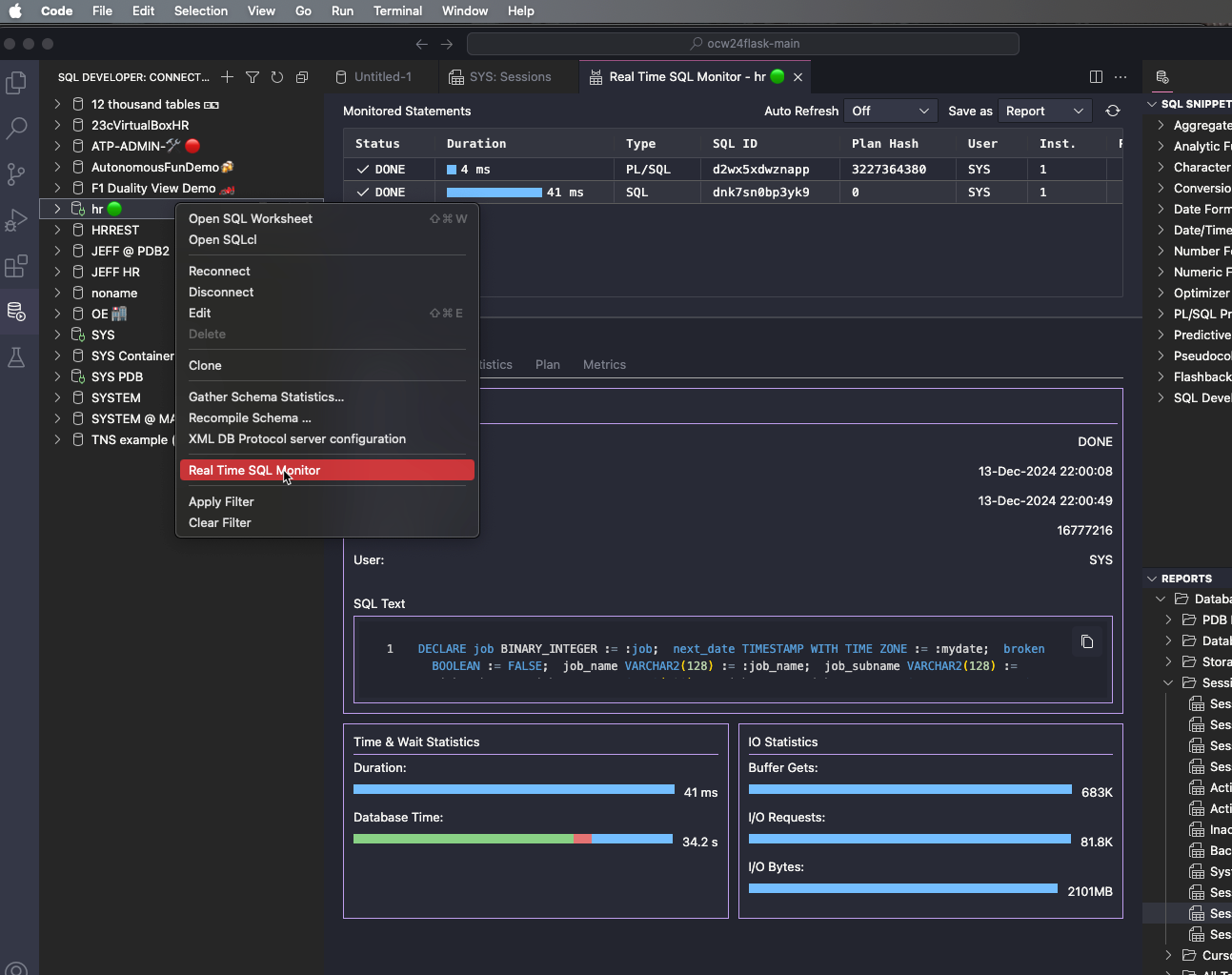Open the Selection menu in menu bar
1232x975 pixels.
click(x=201, y=10)
